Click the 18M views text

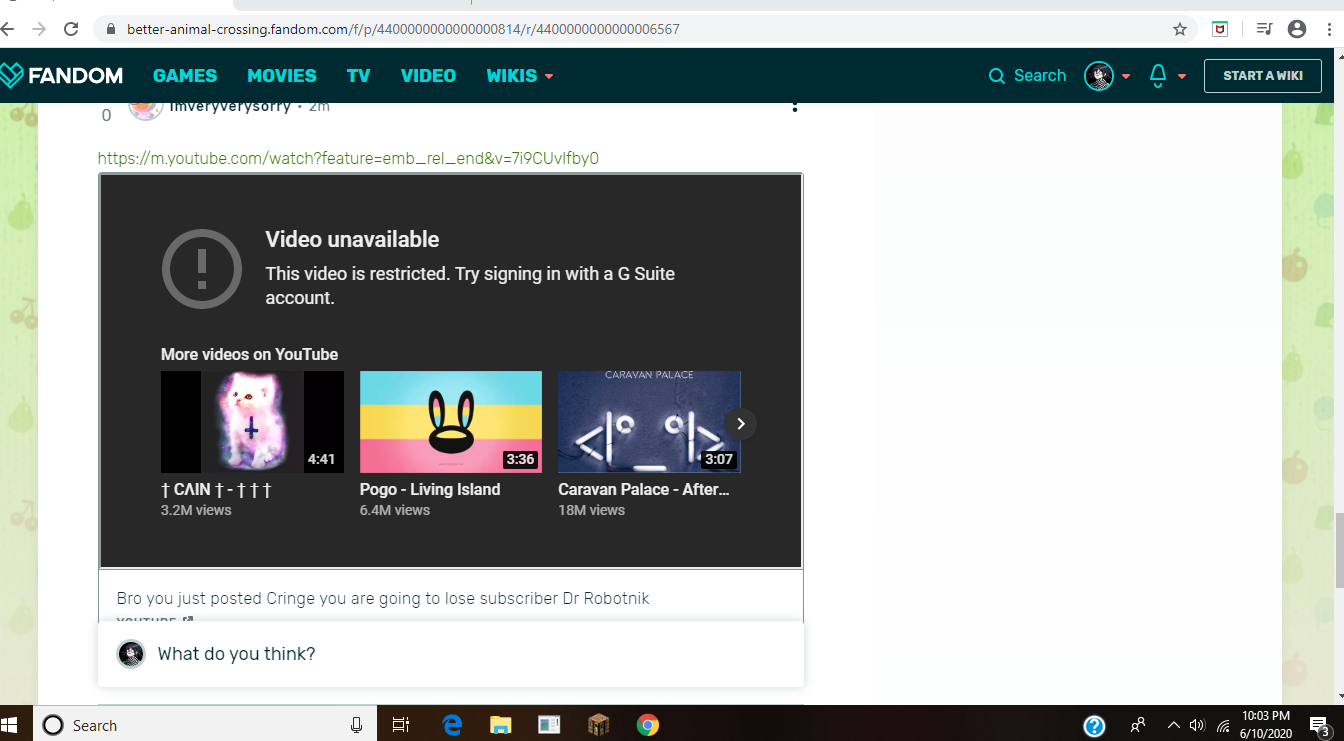pyautogui.click(x=591, y=510)
